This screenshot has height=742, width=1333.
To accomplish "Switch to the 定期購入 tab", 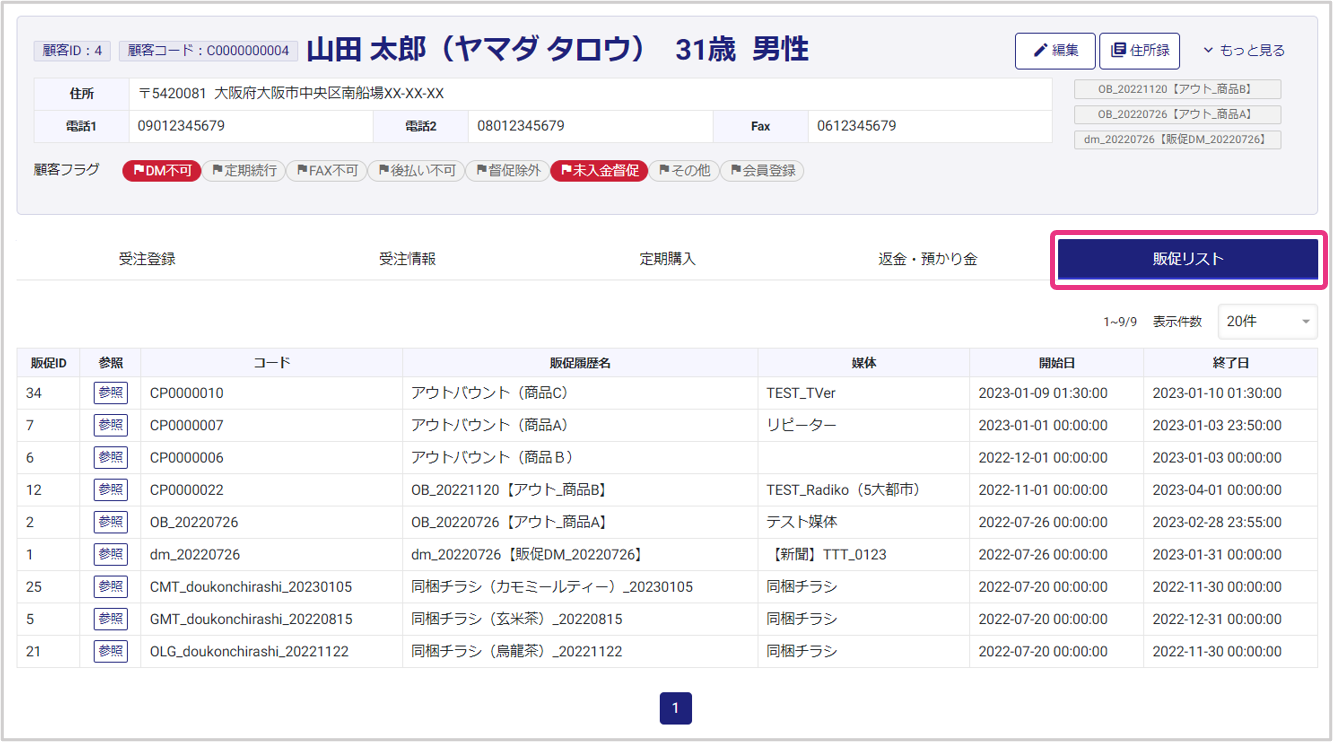I will 667,259.
